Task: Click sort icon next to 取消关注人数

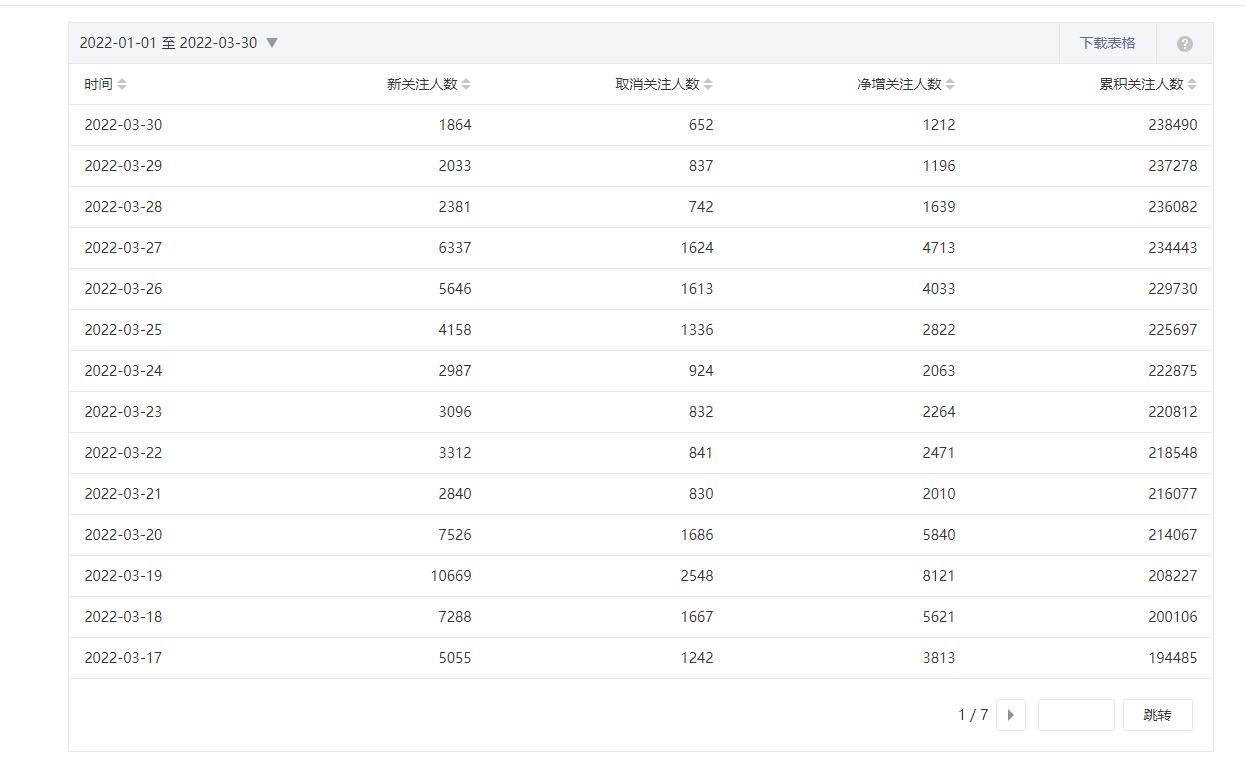Action: coord(708,85)
